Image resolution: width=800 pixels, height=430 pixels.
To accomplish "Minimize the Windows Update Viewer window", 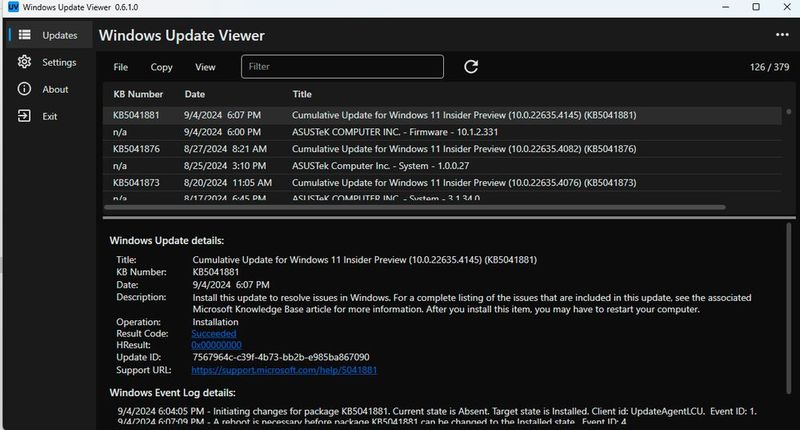I will (726, 7).
